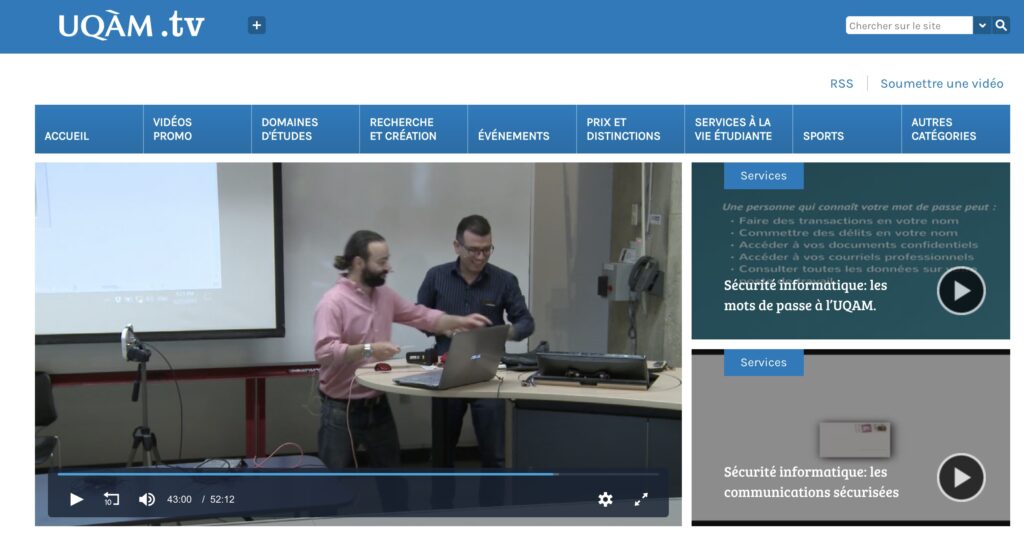Play the communications sécurisées video
1024x540 pixels.
tap(960, 477)
